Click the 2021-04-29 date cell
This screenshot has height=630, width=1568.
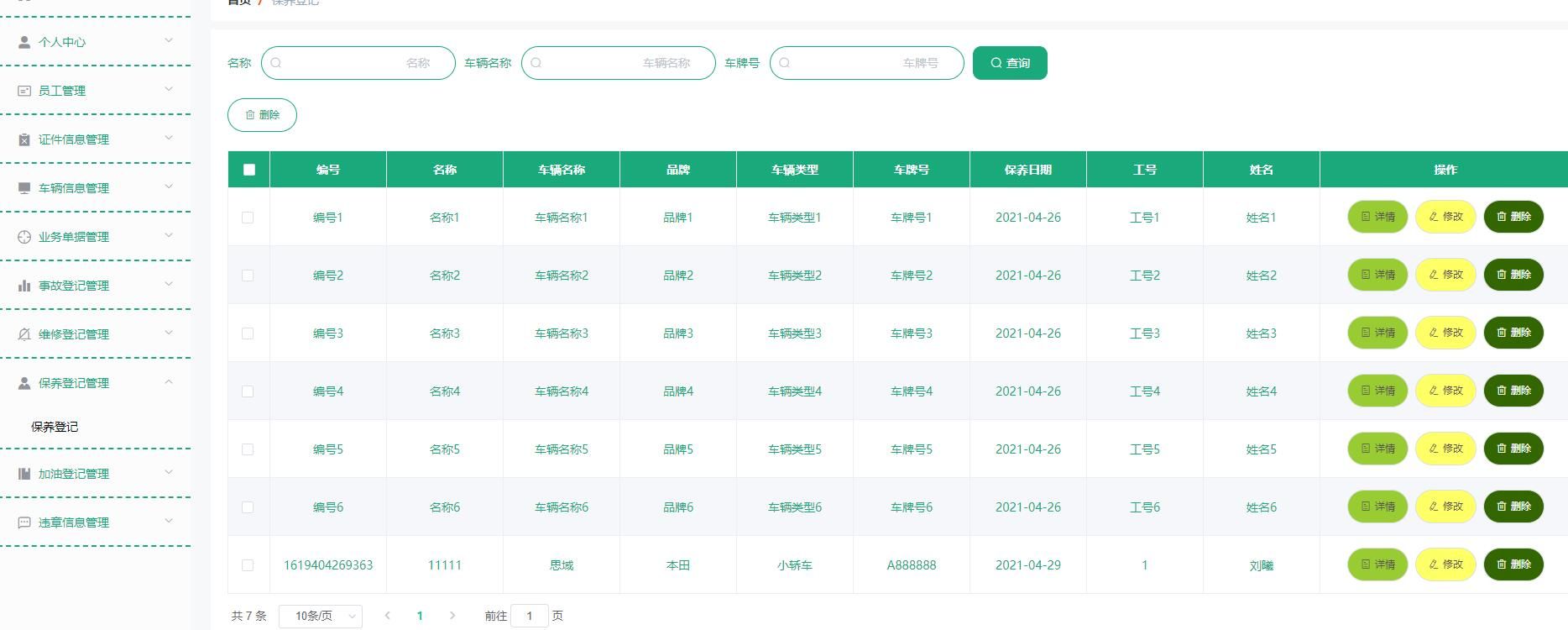click(1028, 565)
